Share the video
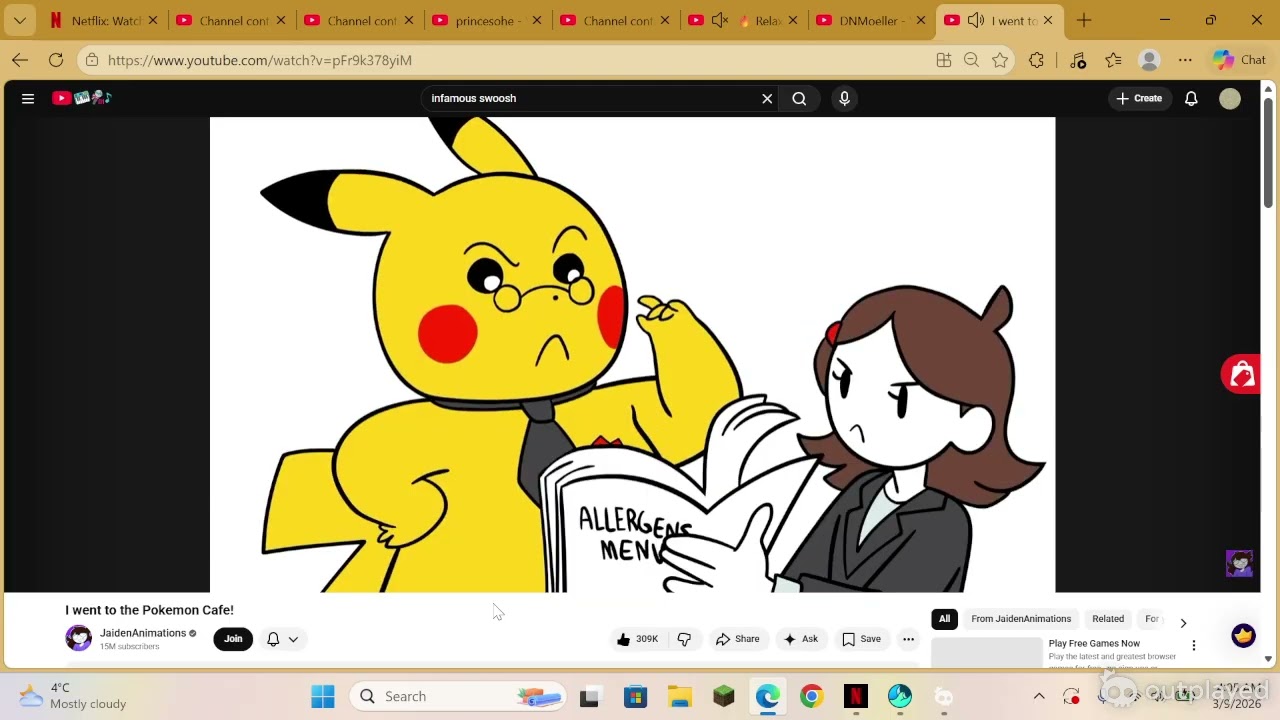Screen dimensions: 1280x720 click(737, 639)
